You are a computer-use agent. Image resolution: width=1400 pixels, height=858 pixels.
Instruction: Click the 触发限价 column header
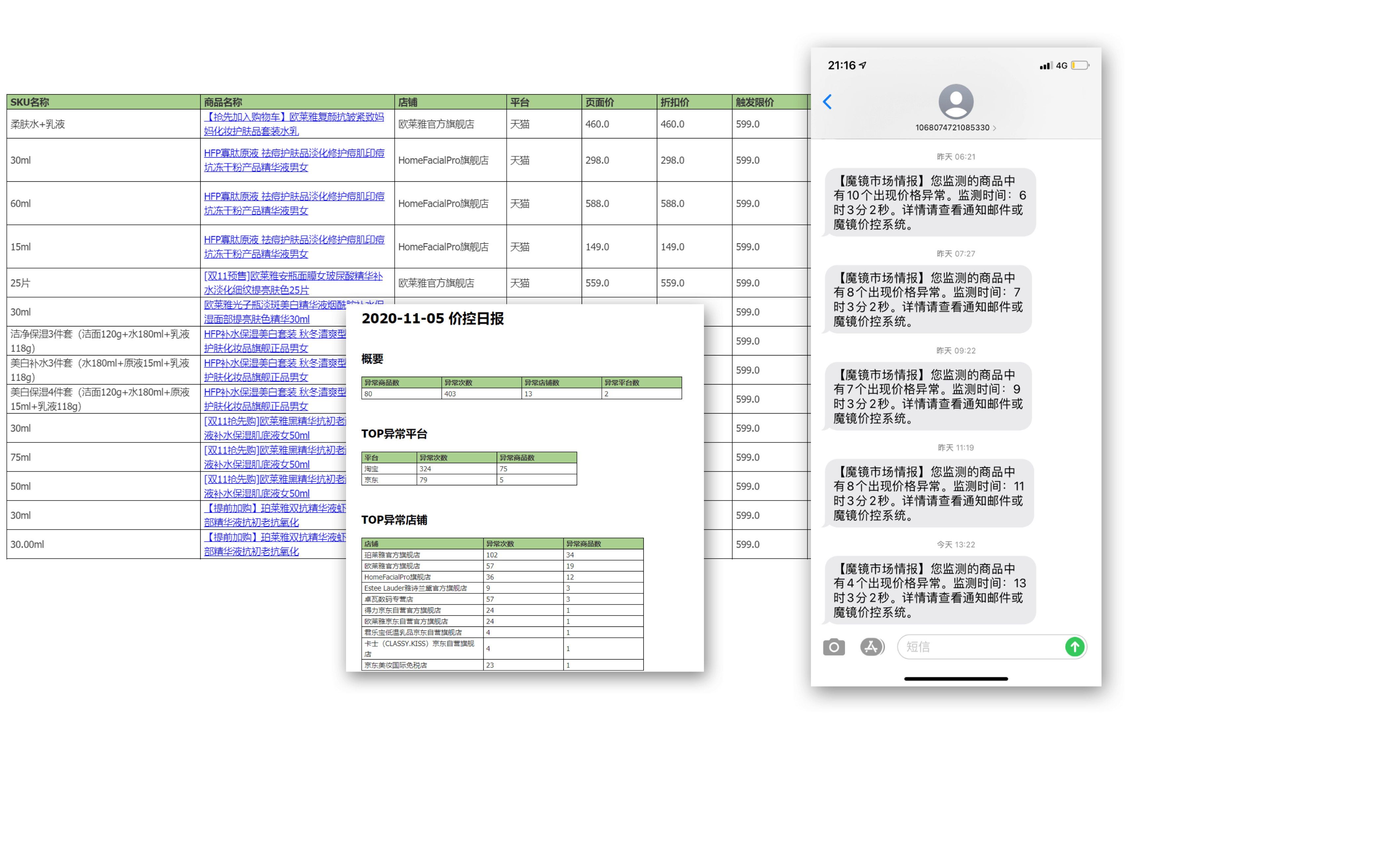point(754,102)
